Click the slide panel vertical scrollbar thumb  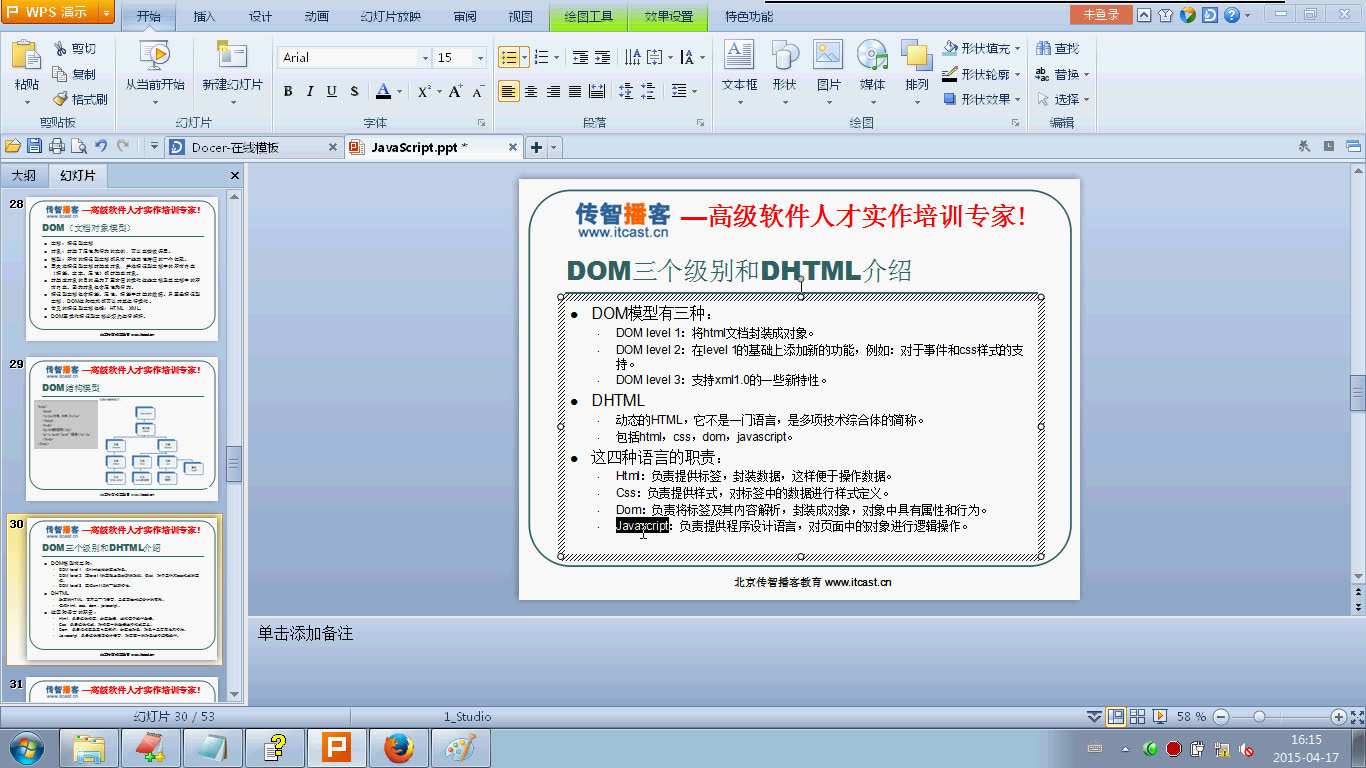tap(234, 464)
